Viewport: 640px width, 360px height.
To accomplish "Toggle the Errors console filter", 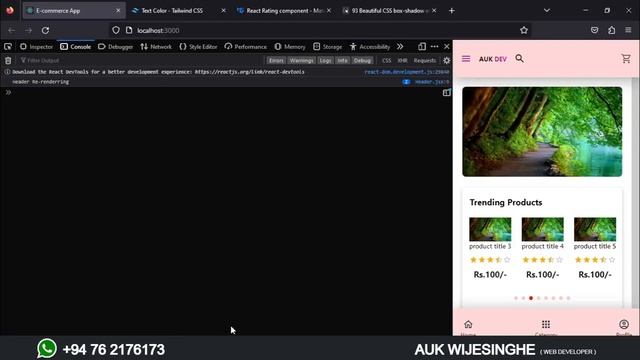I will point(276,60).
